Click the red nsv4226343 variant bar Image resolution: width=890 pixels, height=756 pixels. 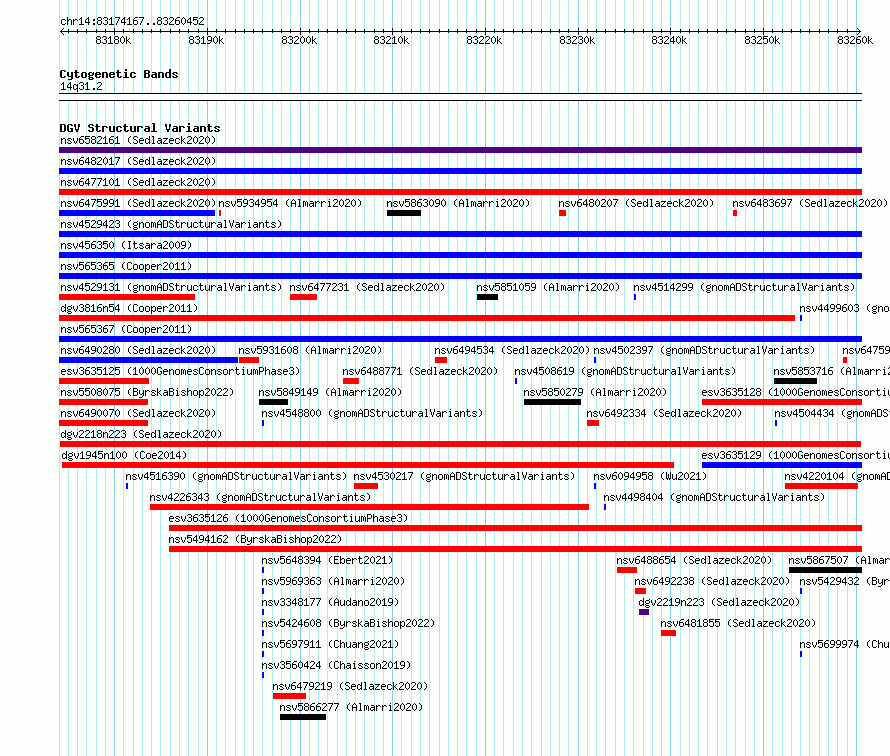[x=370, y=507]
